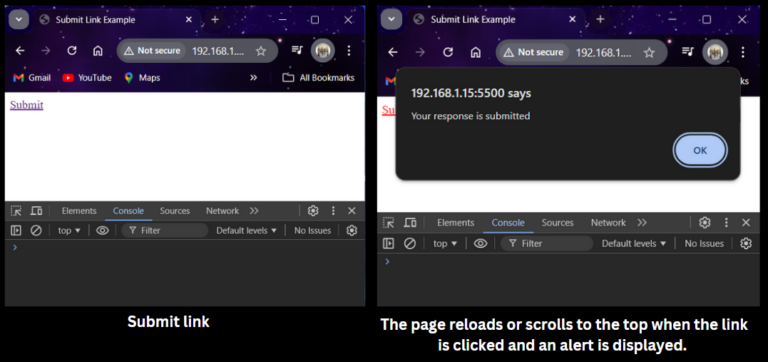Confirm the alert with the OK button
Image resolution: width=768 pixels, height=362 pixels.
tap(700, 150)
